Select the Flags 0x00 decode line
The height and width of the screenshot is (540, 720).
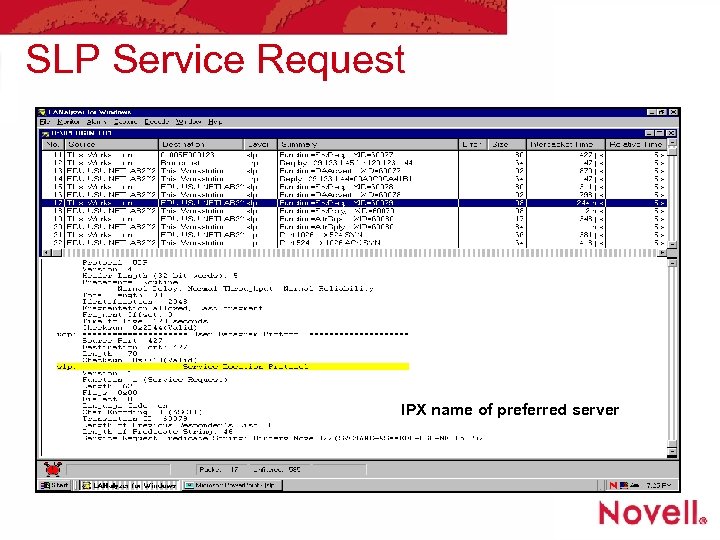(110, 393)
